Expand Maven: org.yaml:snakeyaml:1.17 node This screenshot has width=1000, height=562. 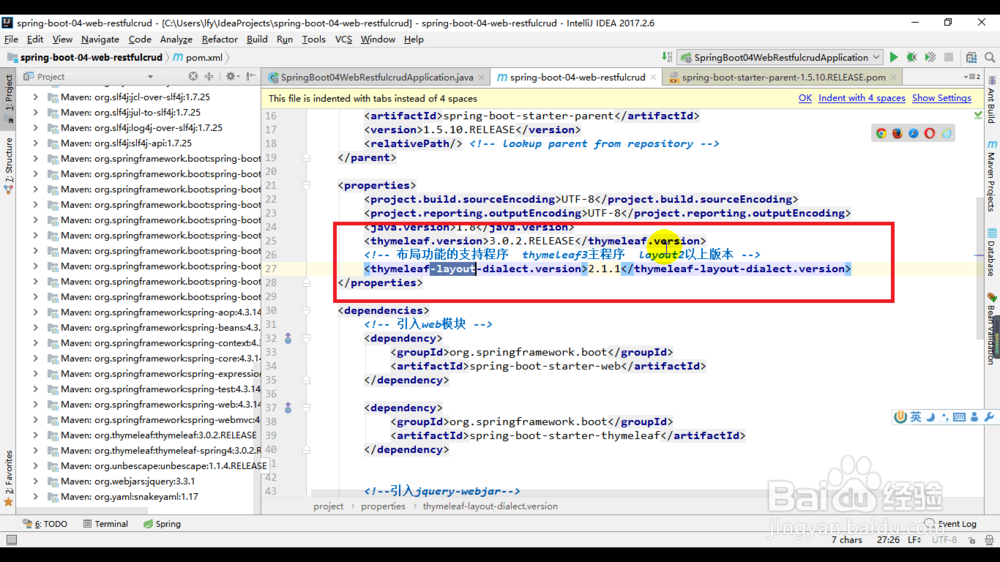(x=36, y=496)
